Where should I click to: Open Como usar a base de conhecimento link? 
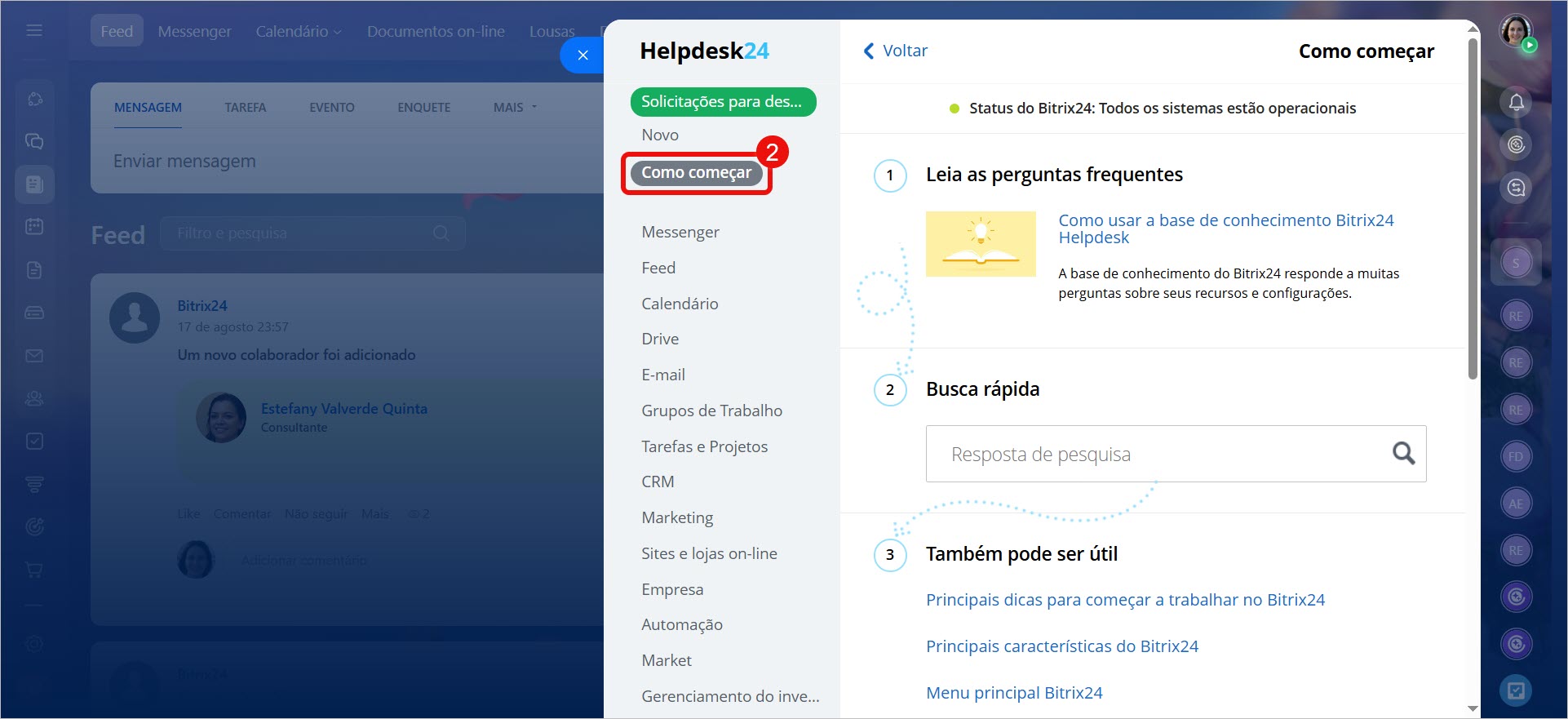click(1225, 229)
